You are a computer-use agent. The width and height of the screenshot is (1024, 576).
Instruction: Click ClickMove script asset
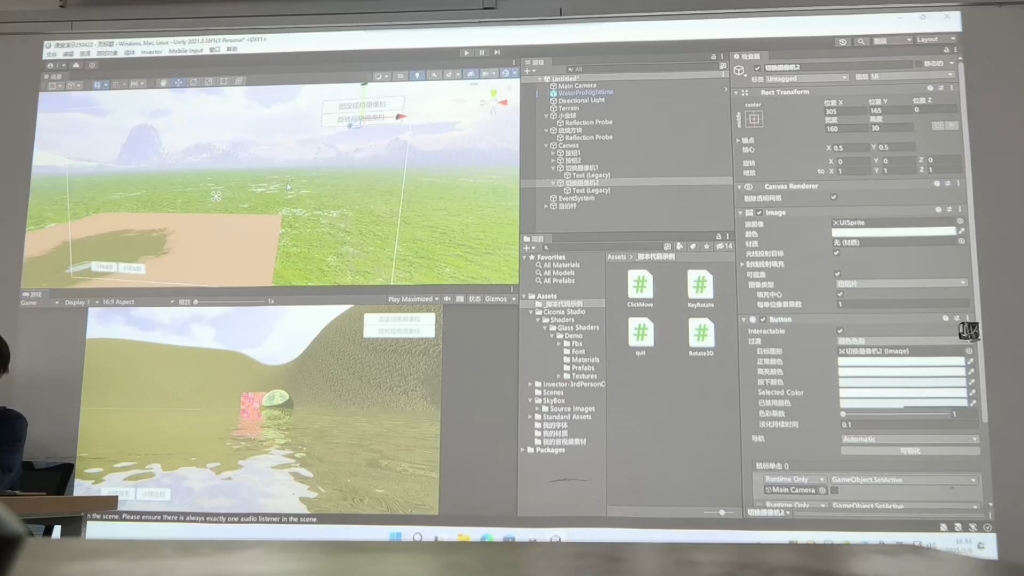(x=640, y=288)
